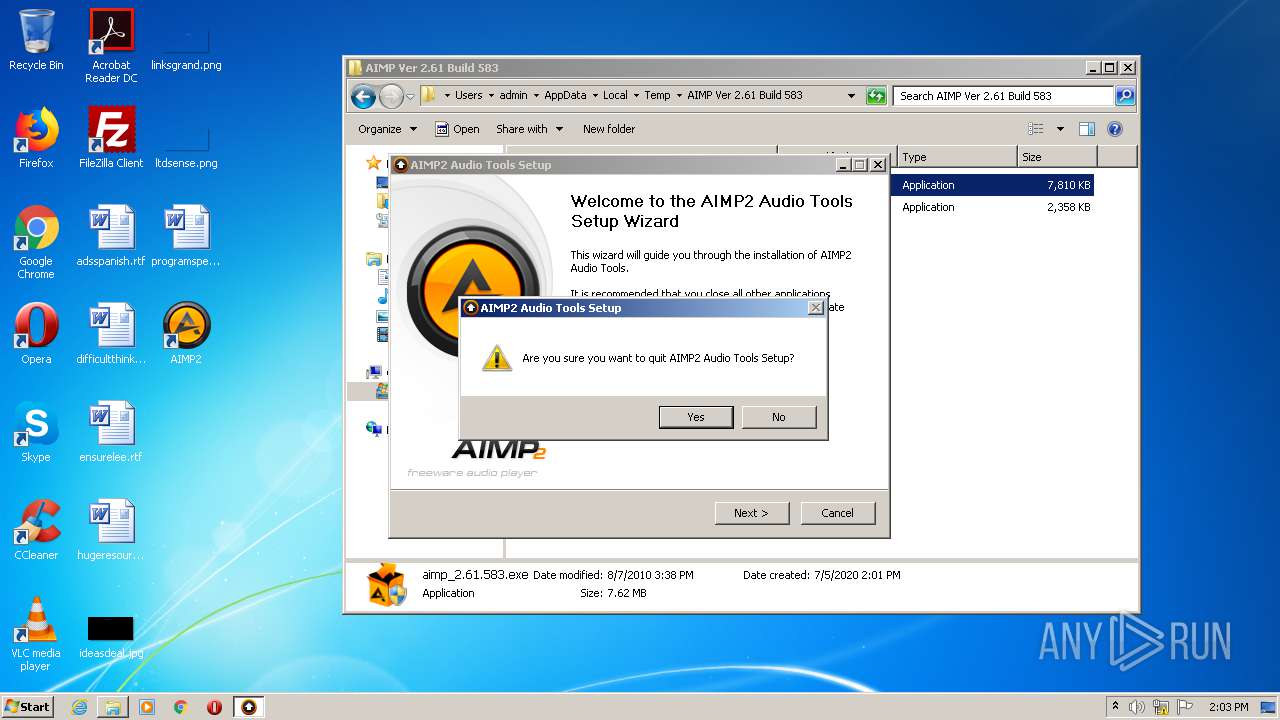1280x720 pixels.
Task: Go back in Explorer window
Action: [x=364, y=96]
